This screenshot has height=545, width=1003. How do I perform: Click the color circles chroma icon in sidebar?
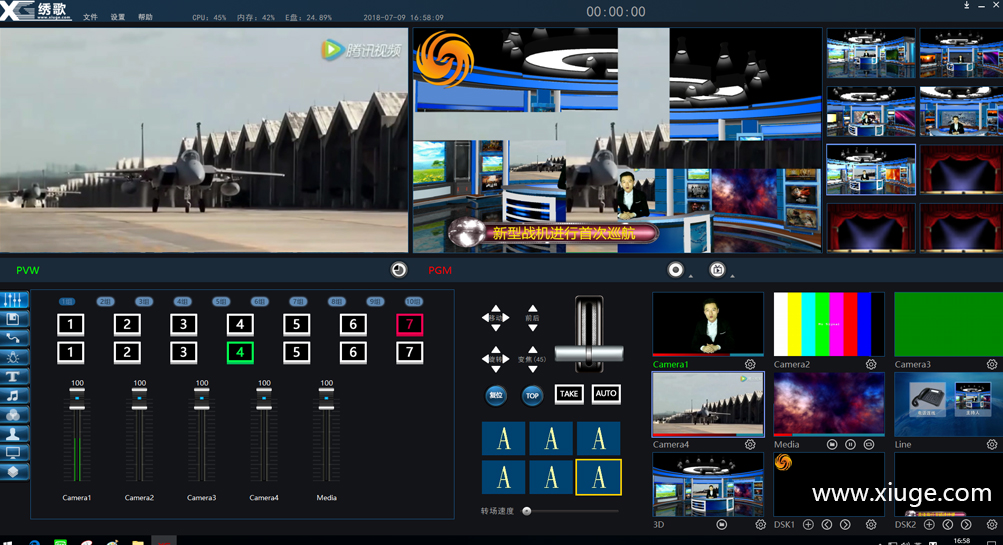click(14, 414)
